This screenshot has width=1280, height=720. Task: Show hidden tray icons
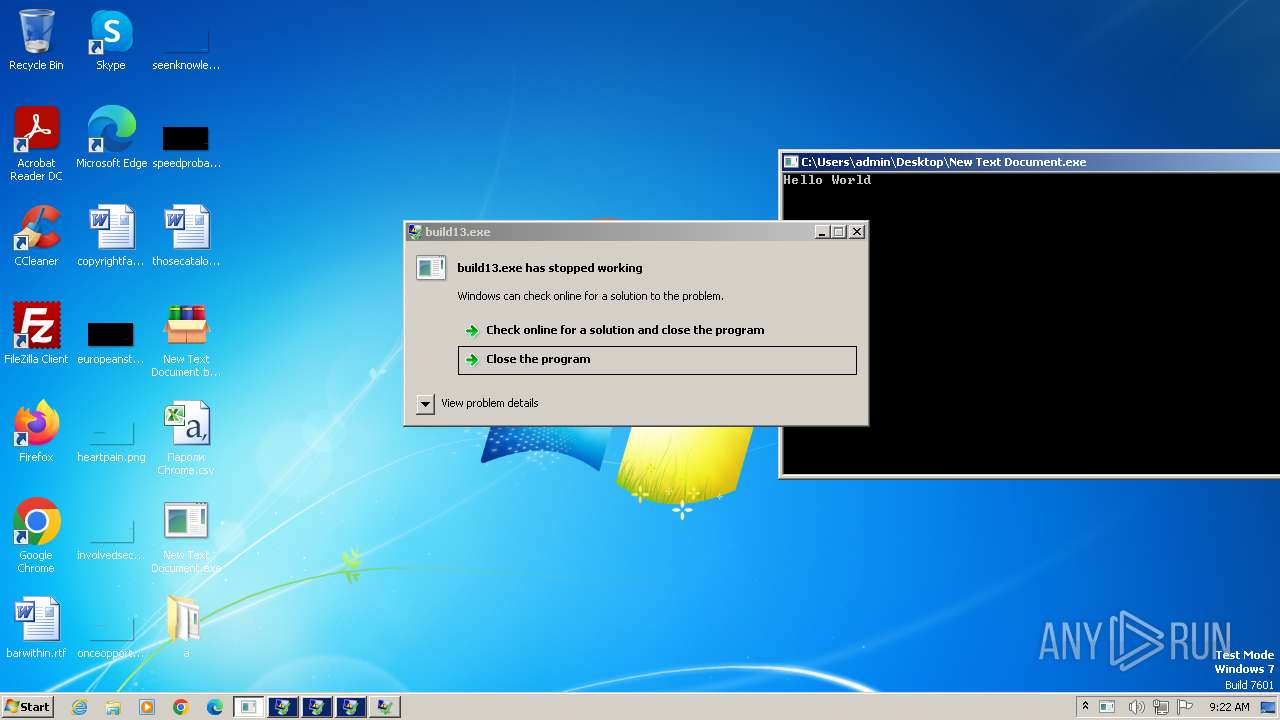(x=1085, y=706)
